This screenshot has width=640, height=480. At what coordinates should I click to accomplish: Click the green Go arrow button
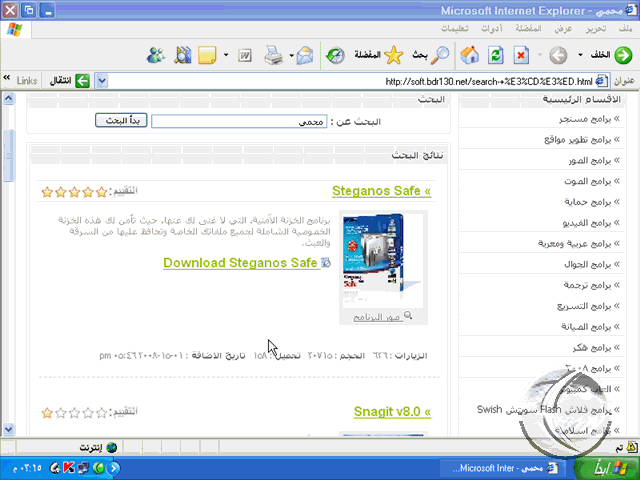tap(82, 81)
